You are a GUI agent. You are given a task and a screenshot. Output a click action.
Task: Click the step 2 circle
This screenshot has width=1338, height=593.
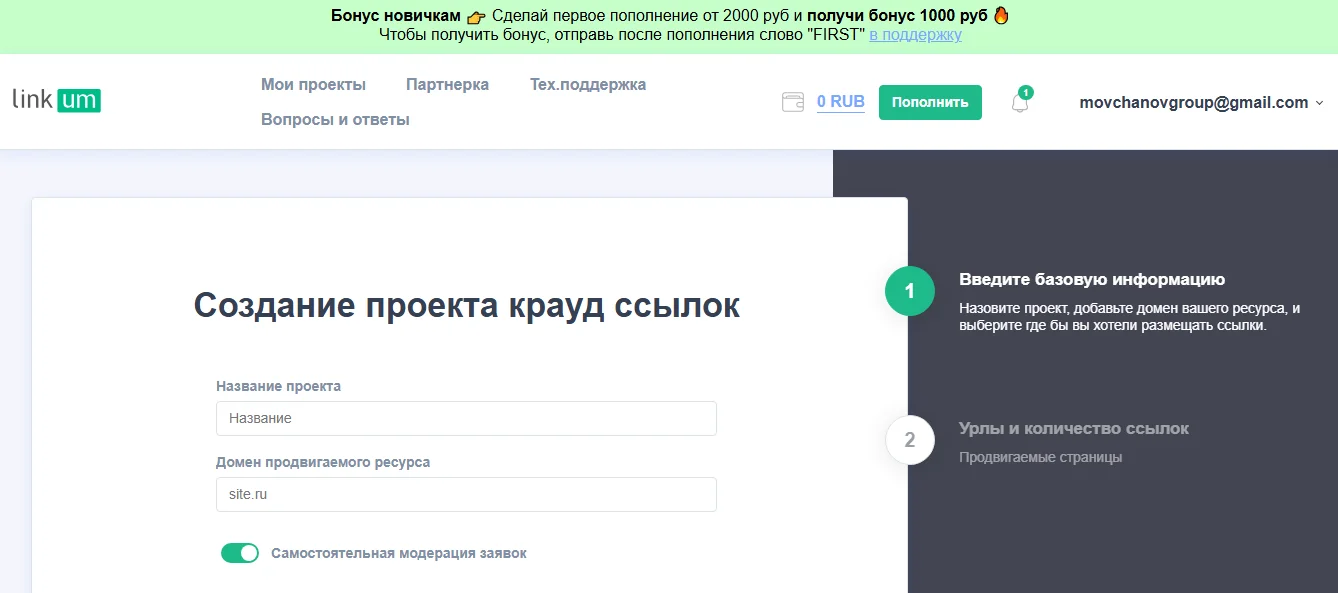(909, 440)
